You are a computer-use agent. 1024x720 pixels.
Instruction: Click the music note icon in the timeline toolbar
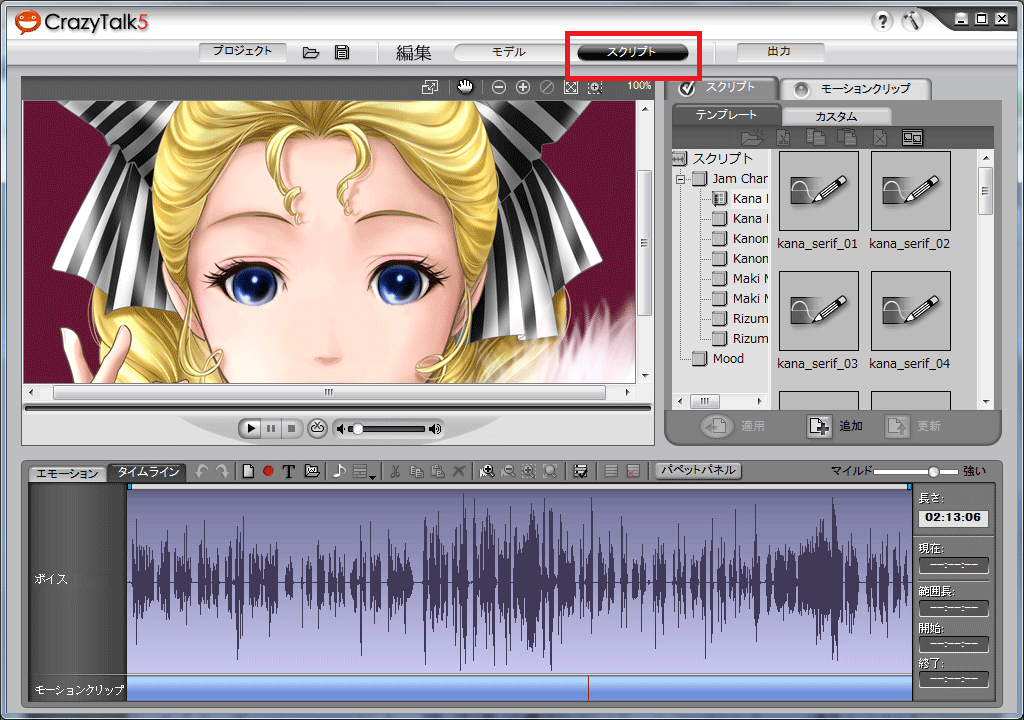tap(339, 470)
